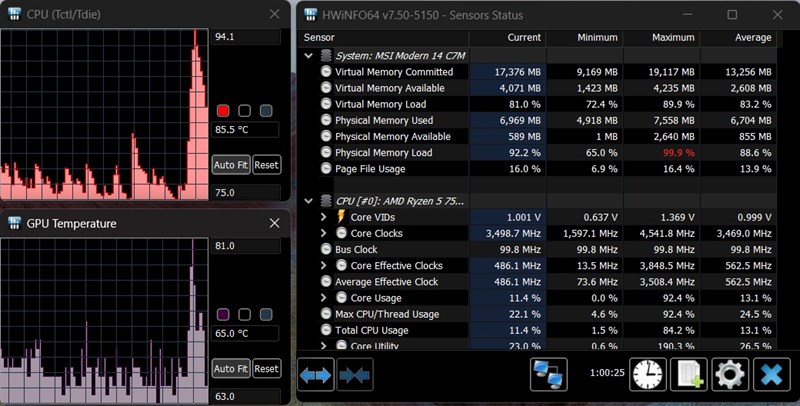Image resolution: width=800 pixels, height=406 pixels.
Task: Click Auto Fit in CPU (Tctl/Tdie) window
Action: click(x=231, y=165)
